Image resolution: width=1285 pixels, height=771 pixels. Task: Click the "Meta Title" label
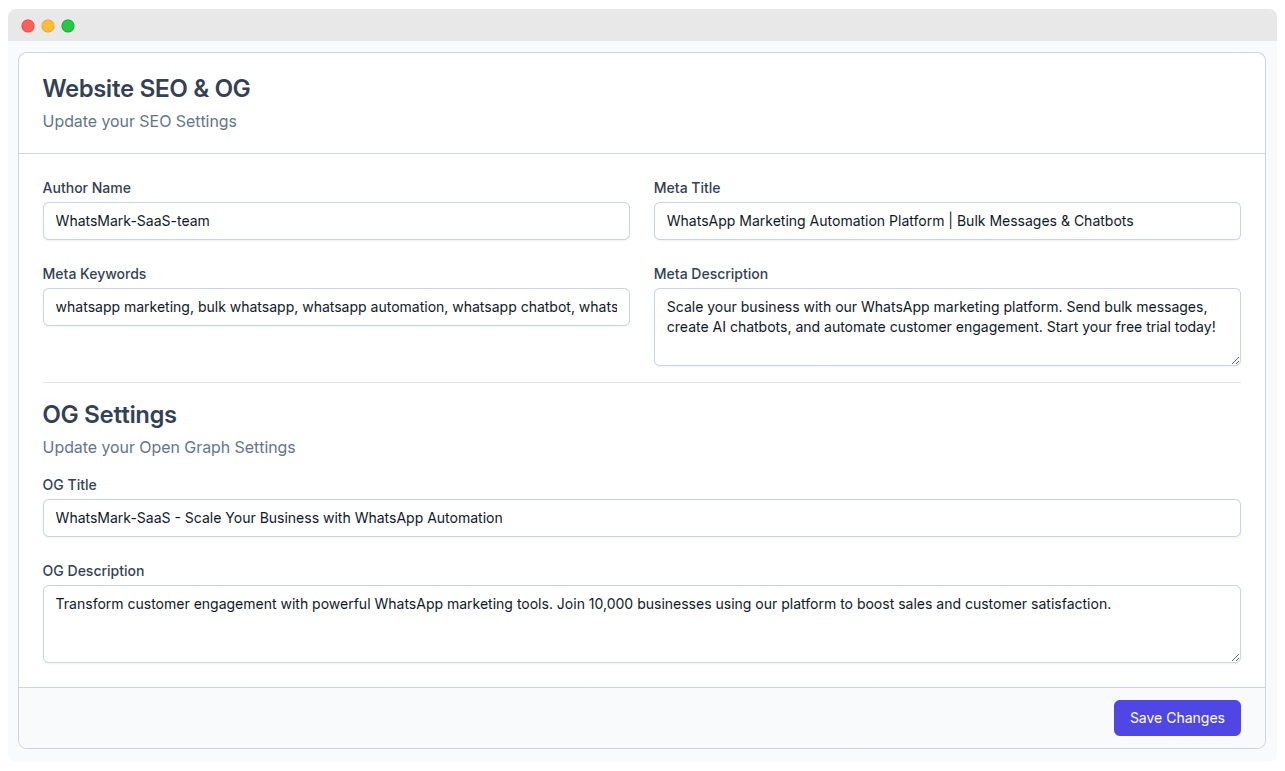point(687,188)
